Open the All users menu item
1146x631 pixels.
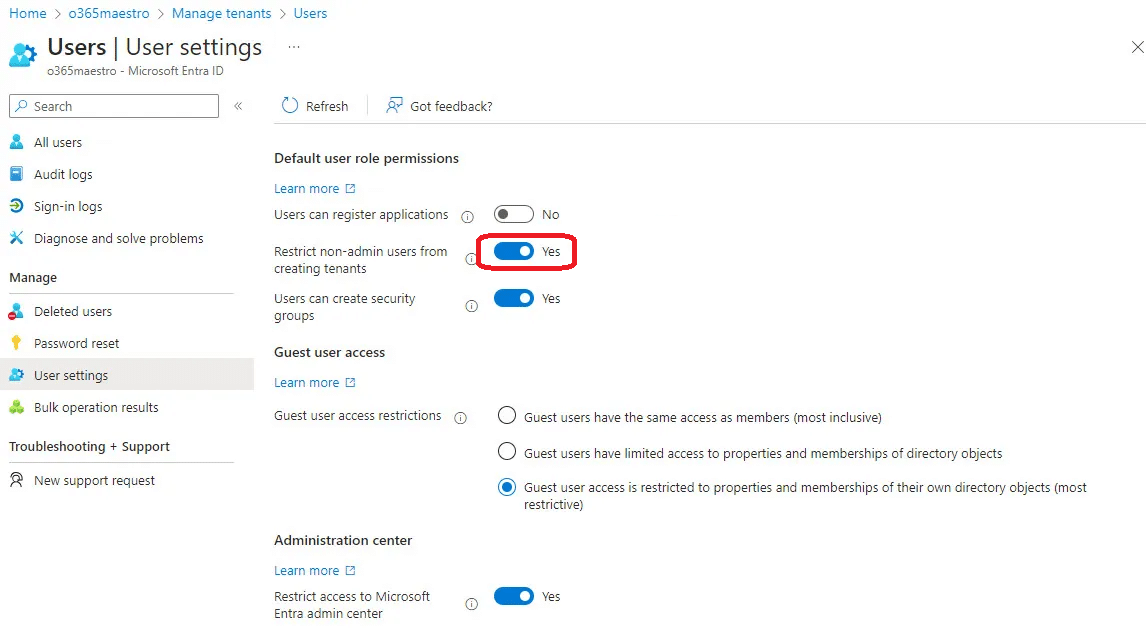(58, 142)
